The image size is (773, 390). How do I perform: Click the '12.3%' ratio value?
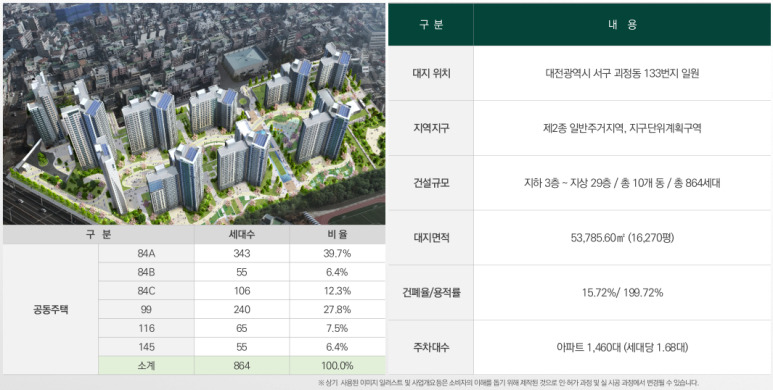pos(338,291)
